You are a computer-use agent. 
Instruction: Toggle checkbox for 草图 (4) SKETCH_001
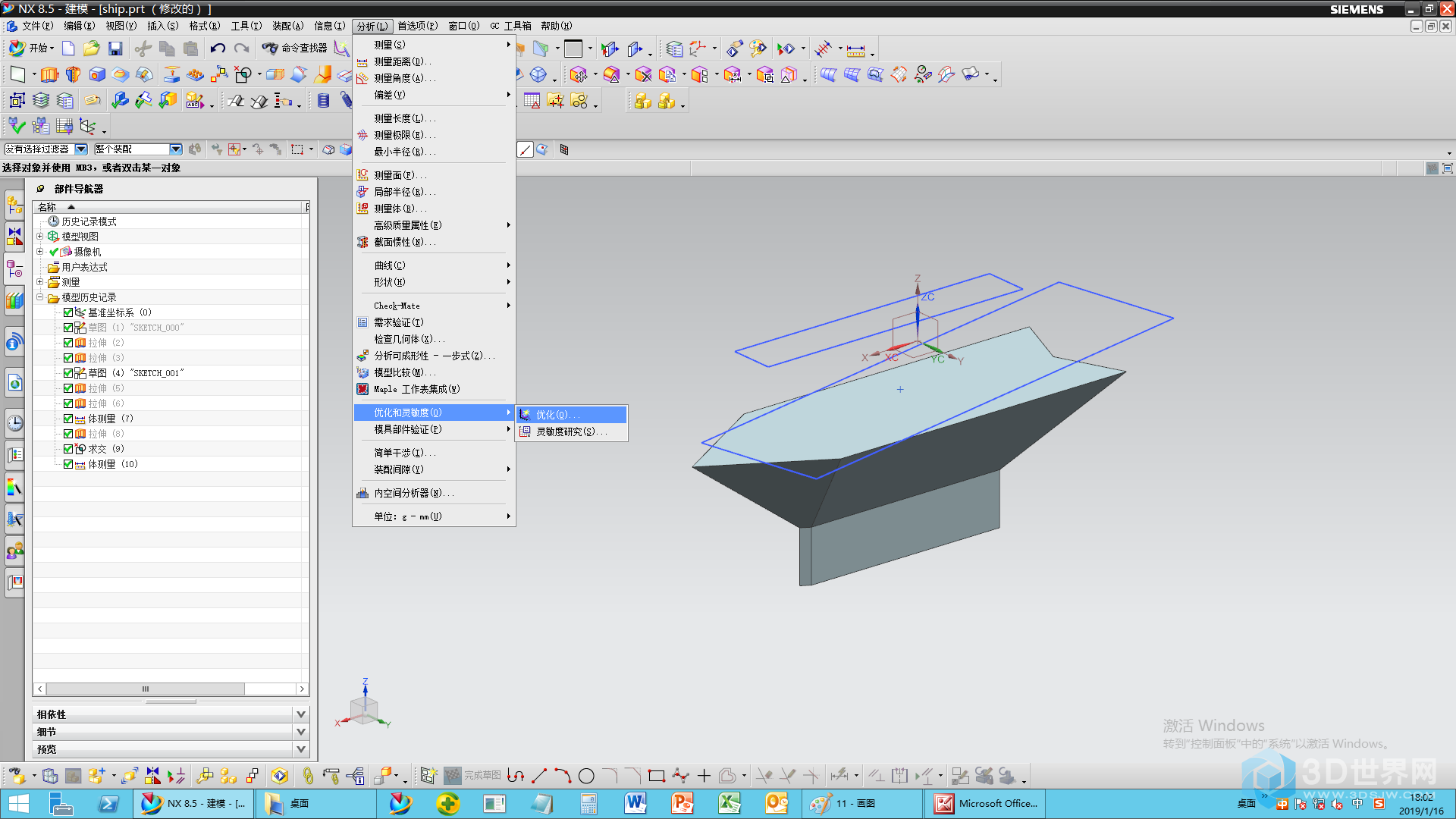(68, 373)
